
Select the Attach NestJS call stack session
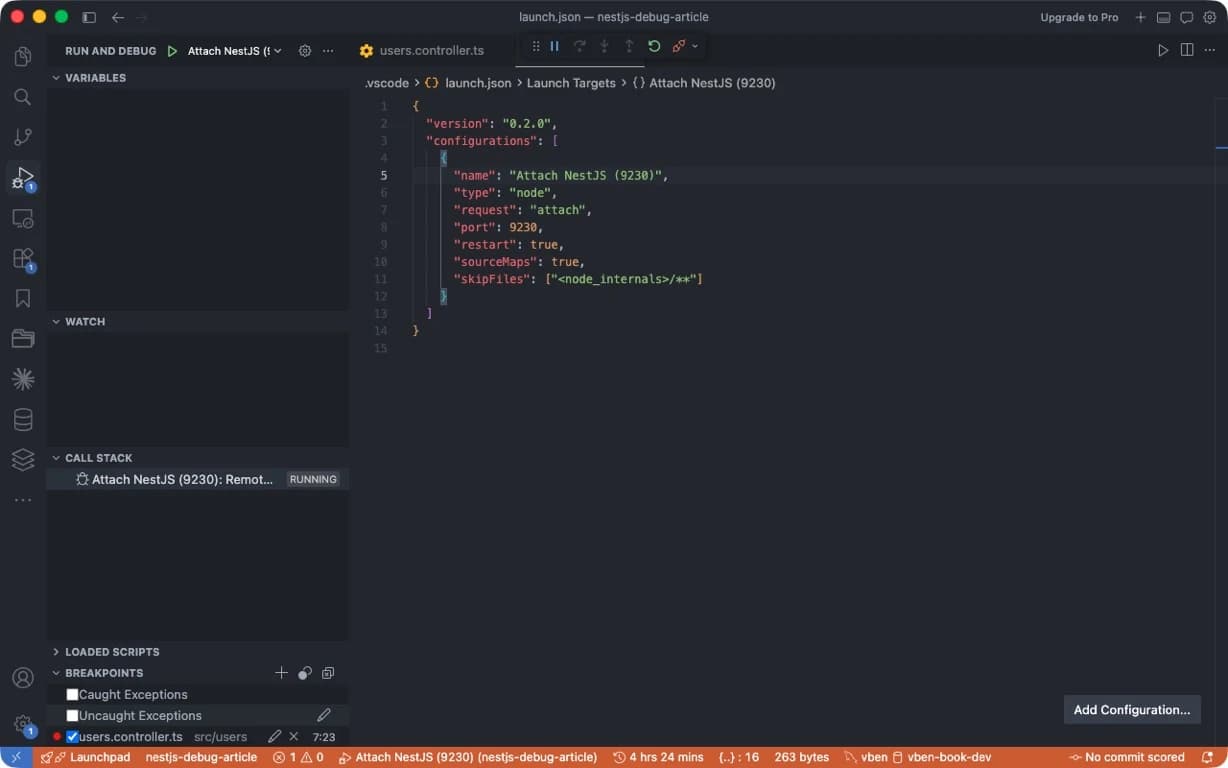197,479
